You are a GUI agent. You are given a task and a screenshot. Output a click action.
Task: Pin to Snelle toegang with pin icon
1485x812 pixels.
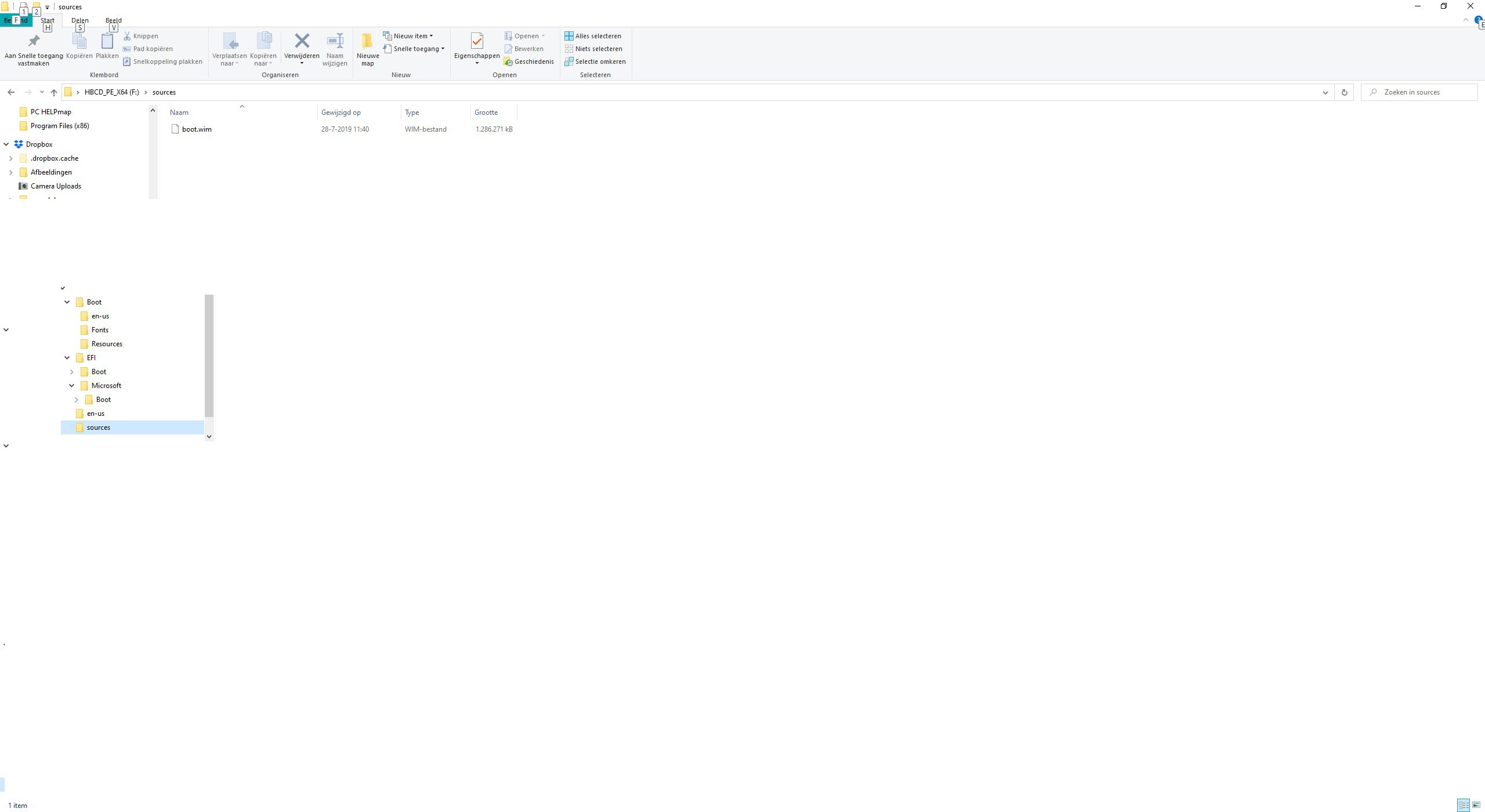34,41
